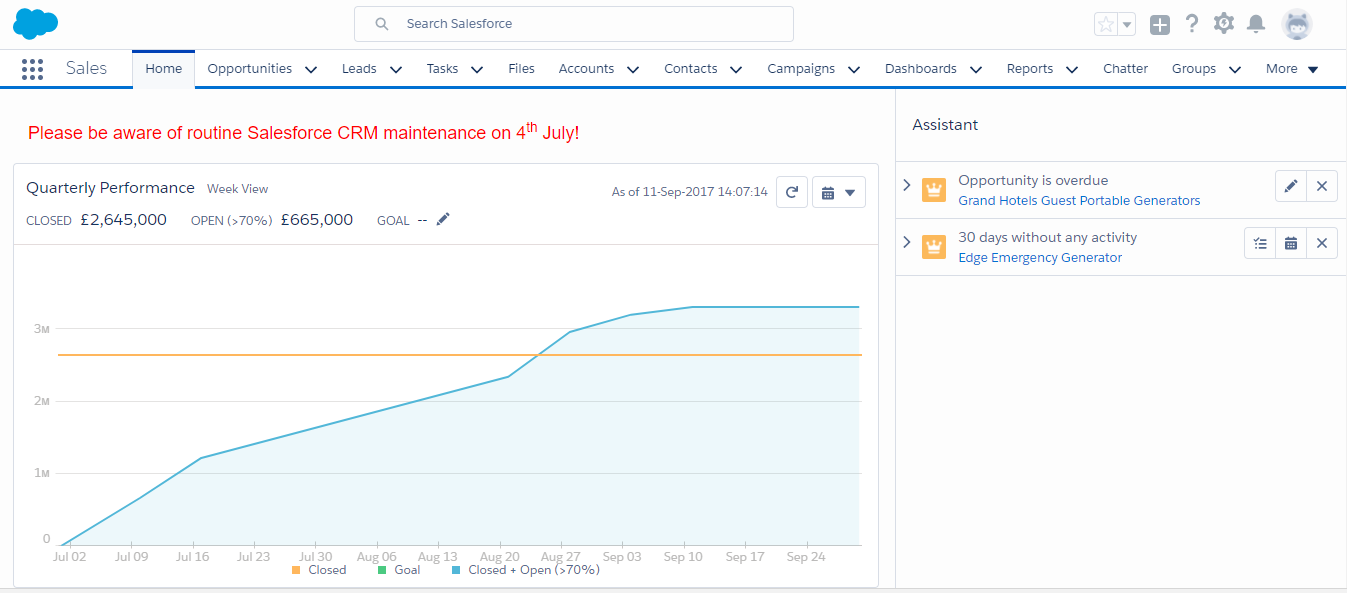Click the As of 11-Sep-2017 timestamp

pyautogui.click(x=690, y=191)
